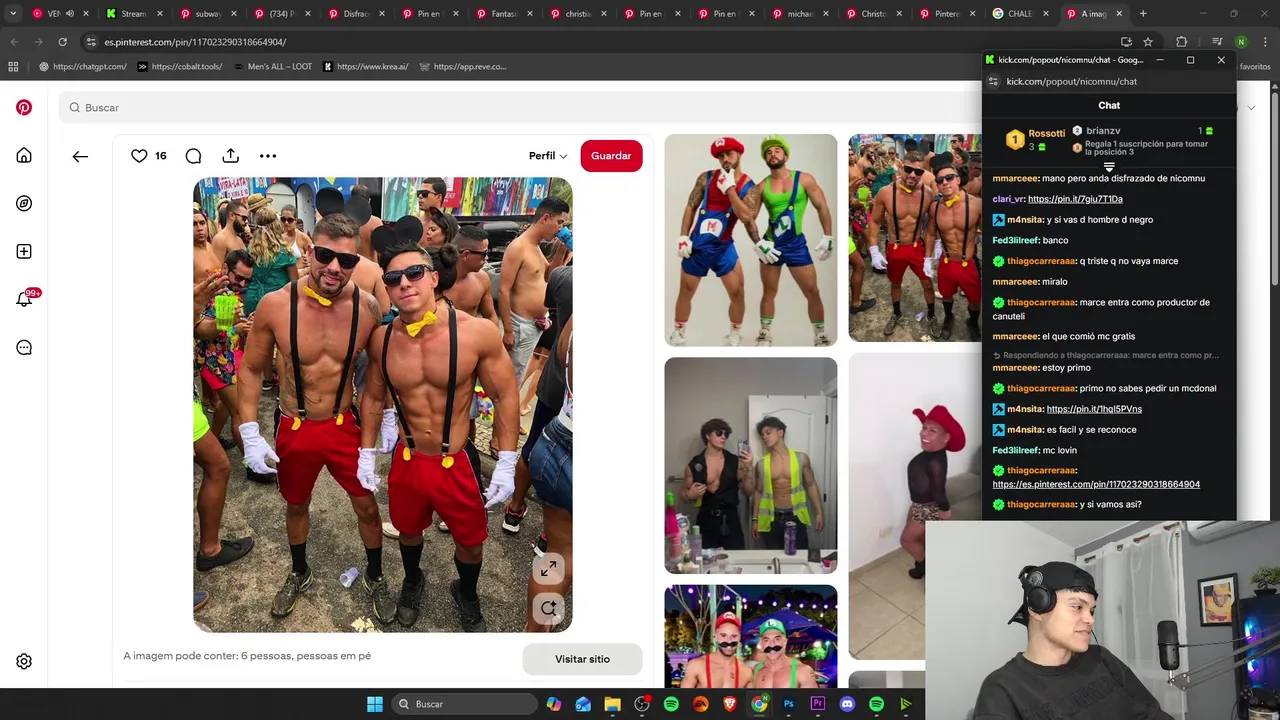1280x720 pixels.
Task: Open Pinterest settings gear
Action: click(24, 661)
